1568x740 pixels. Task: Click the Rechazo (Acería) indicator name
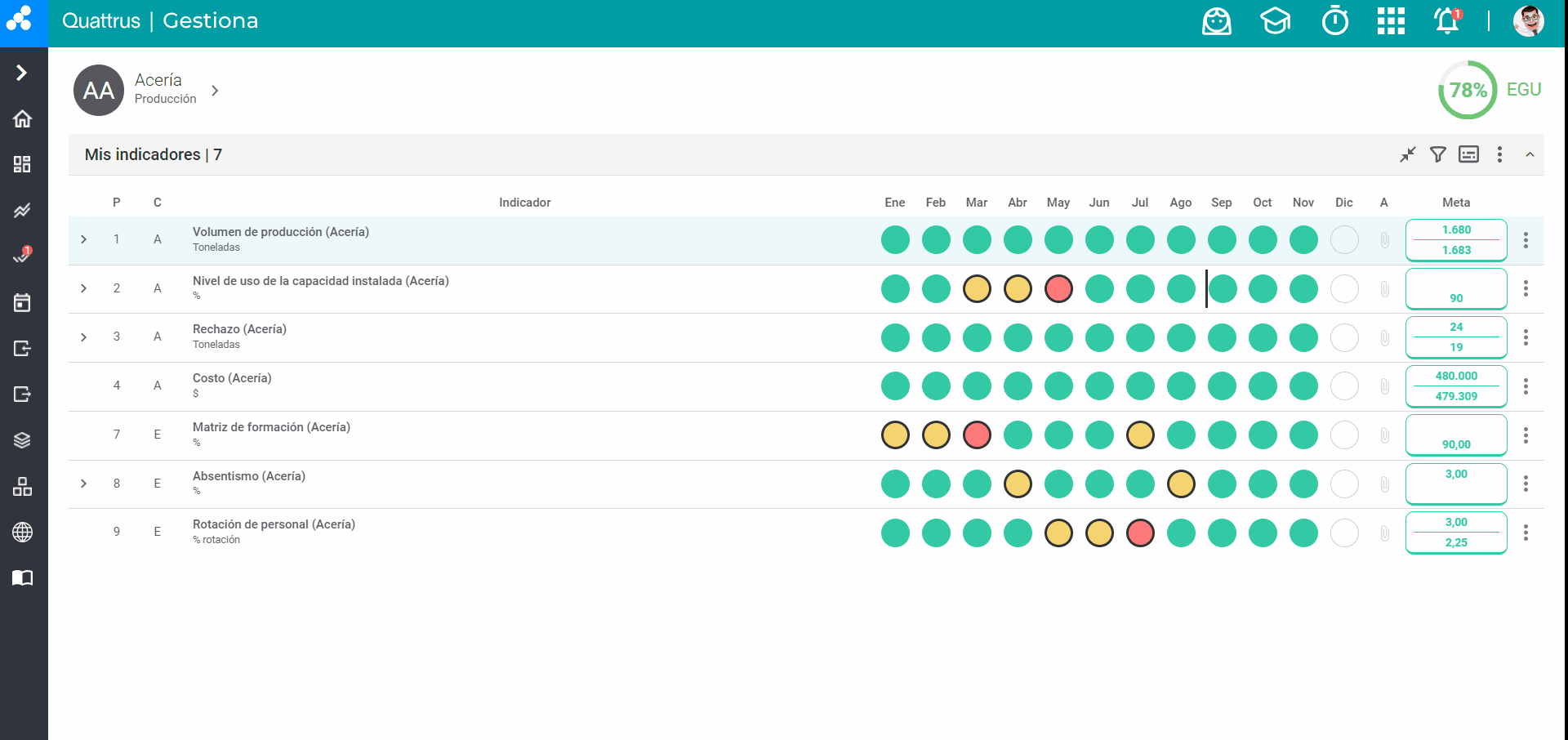[239, 329]
